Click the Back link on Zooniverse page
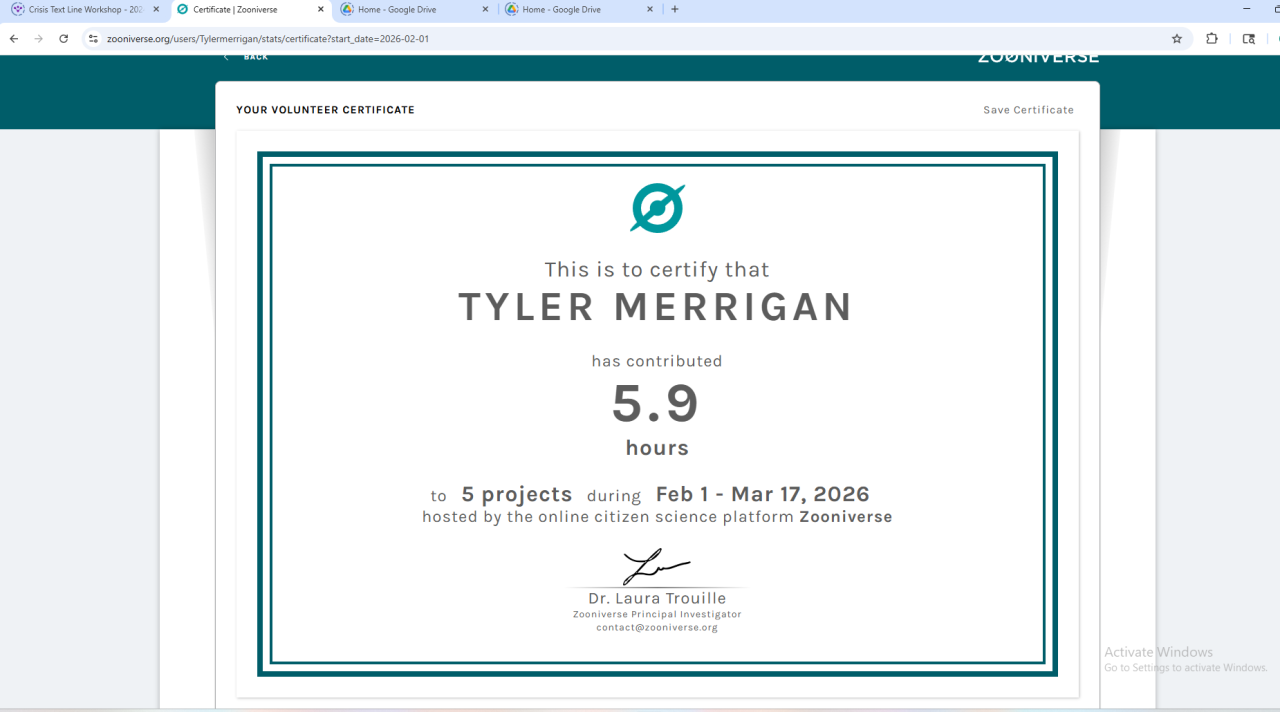Image resolution: width=1280 pixels, height=712 pixels. [246, 57]
